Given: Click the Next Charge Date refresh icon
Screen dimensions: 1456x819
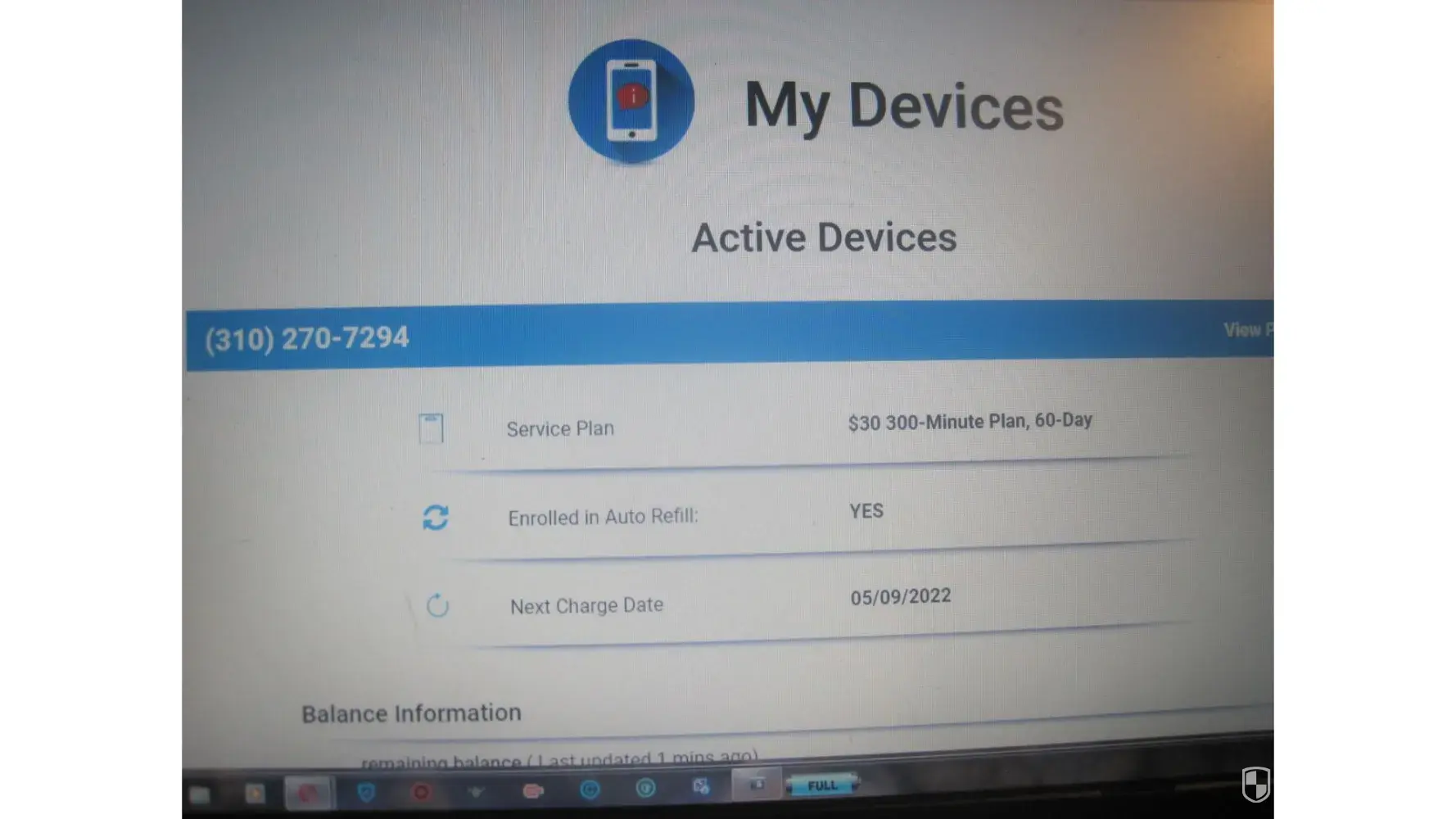Looking at the screenshot, I should tap(438, 605).
